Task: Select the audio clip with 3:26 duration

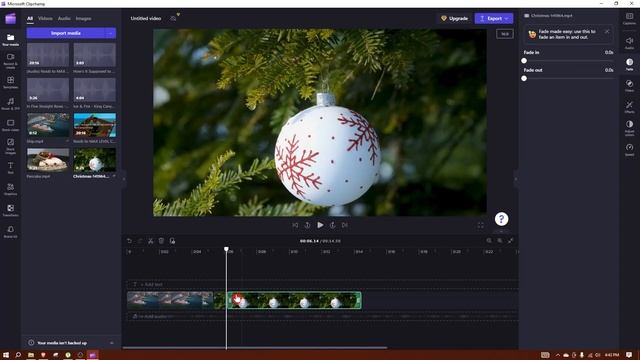Action: pyautogui.click(x=48, y=90)
